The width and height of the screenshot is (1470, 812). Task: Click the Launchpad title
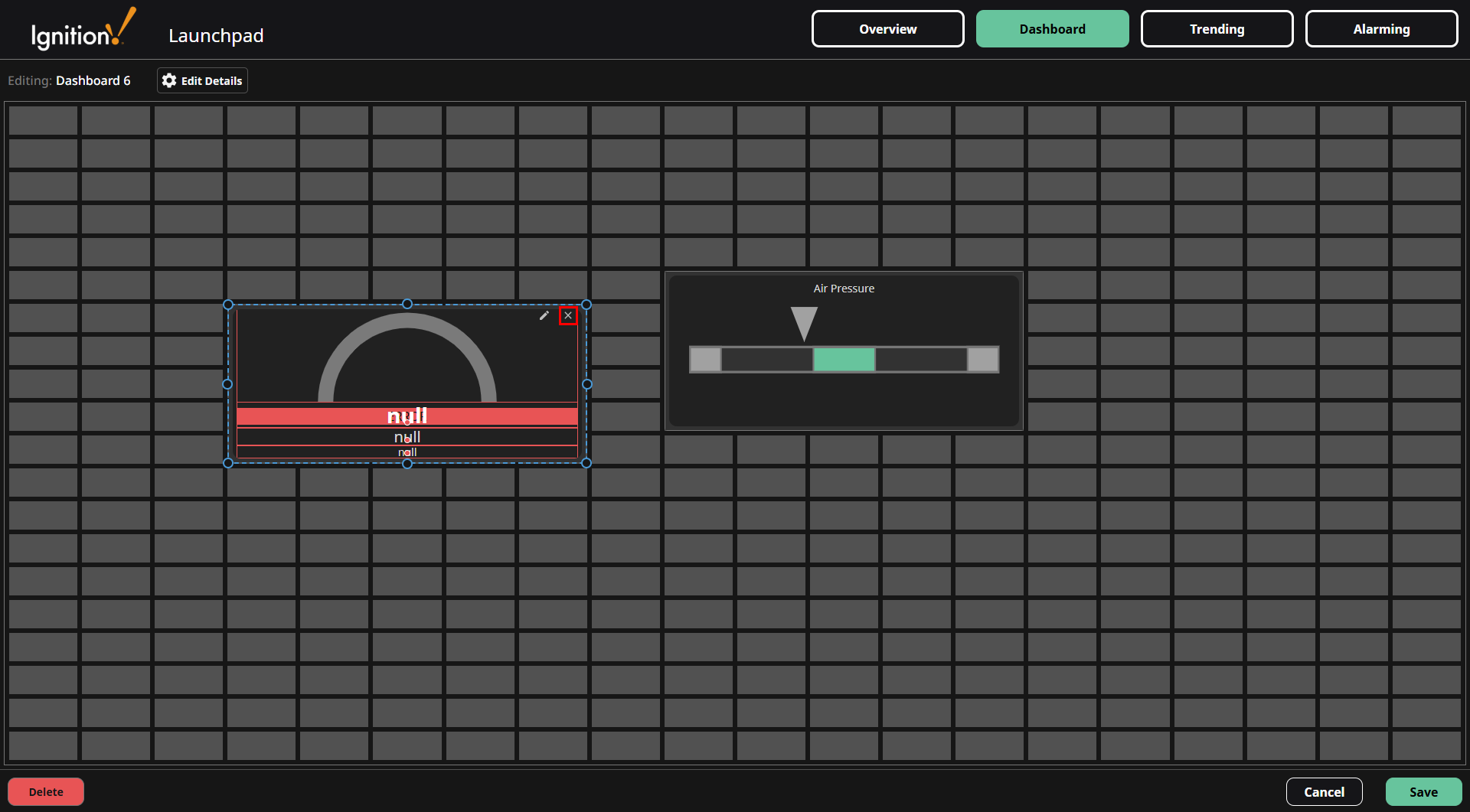point(216,35)
